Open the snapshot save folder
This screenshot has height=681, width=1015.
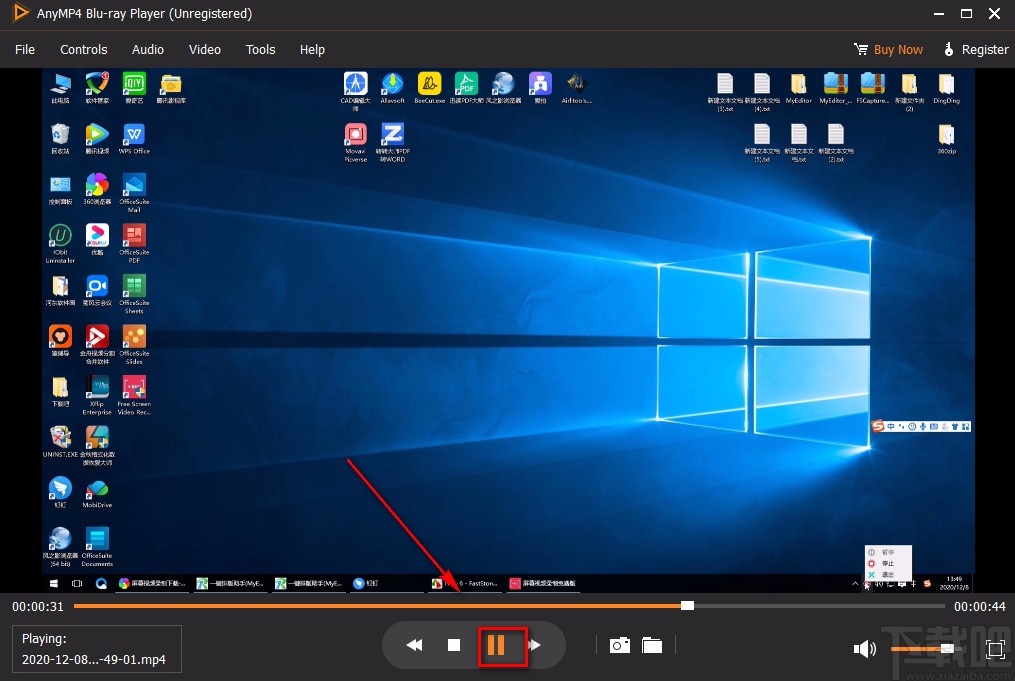coord(652,645)
